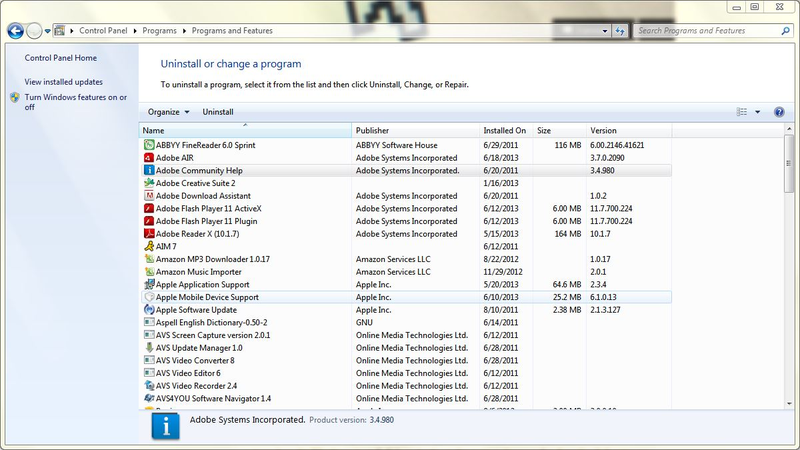Click the Aspell English Dictionary icon
This screenshot has width=800, height=450.
coord(149,322)
